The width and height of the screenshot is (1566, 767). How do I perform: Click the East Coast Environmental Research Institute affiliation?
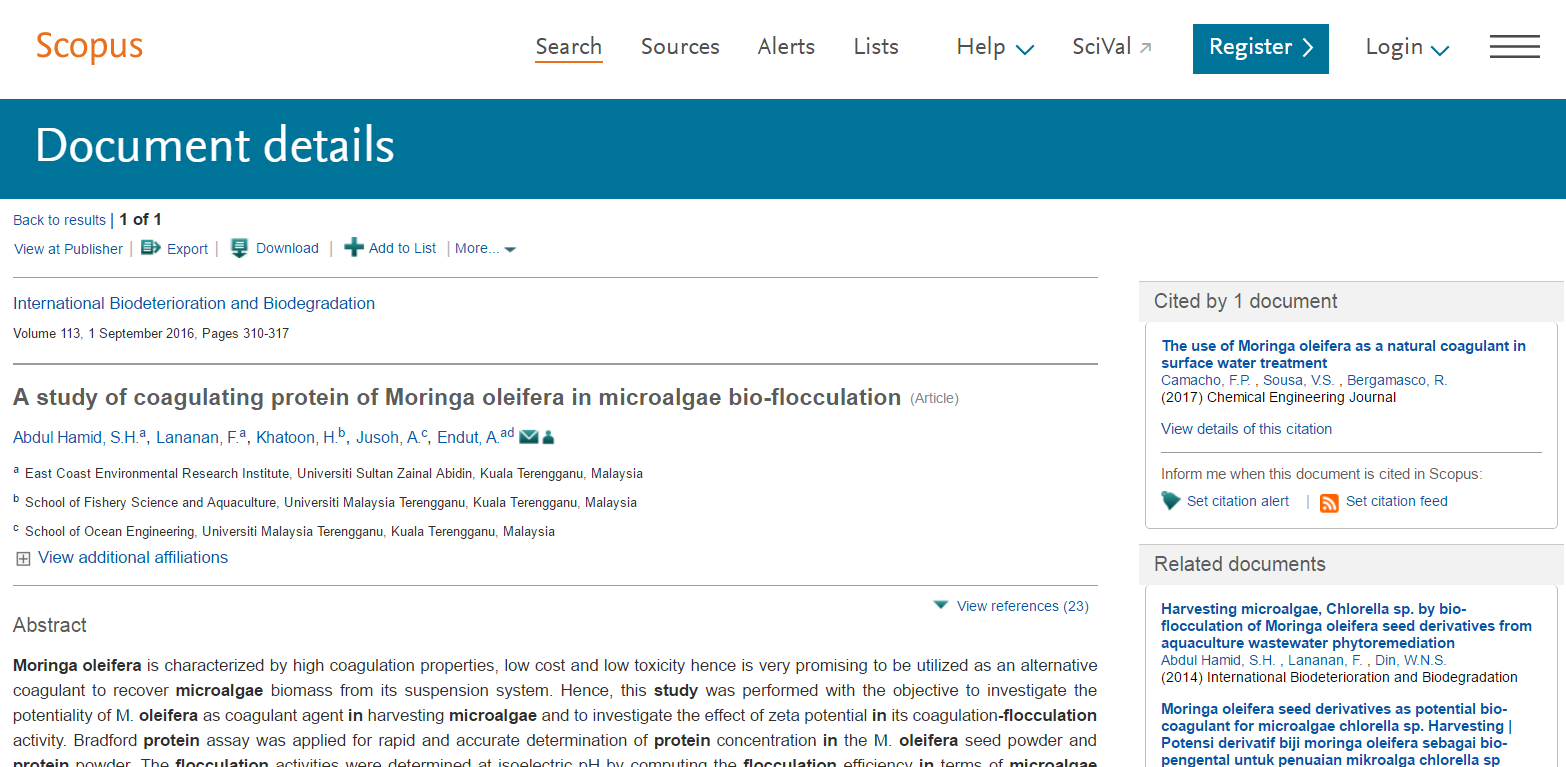pyautogui.click(x=334, y=474)
